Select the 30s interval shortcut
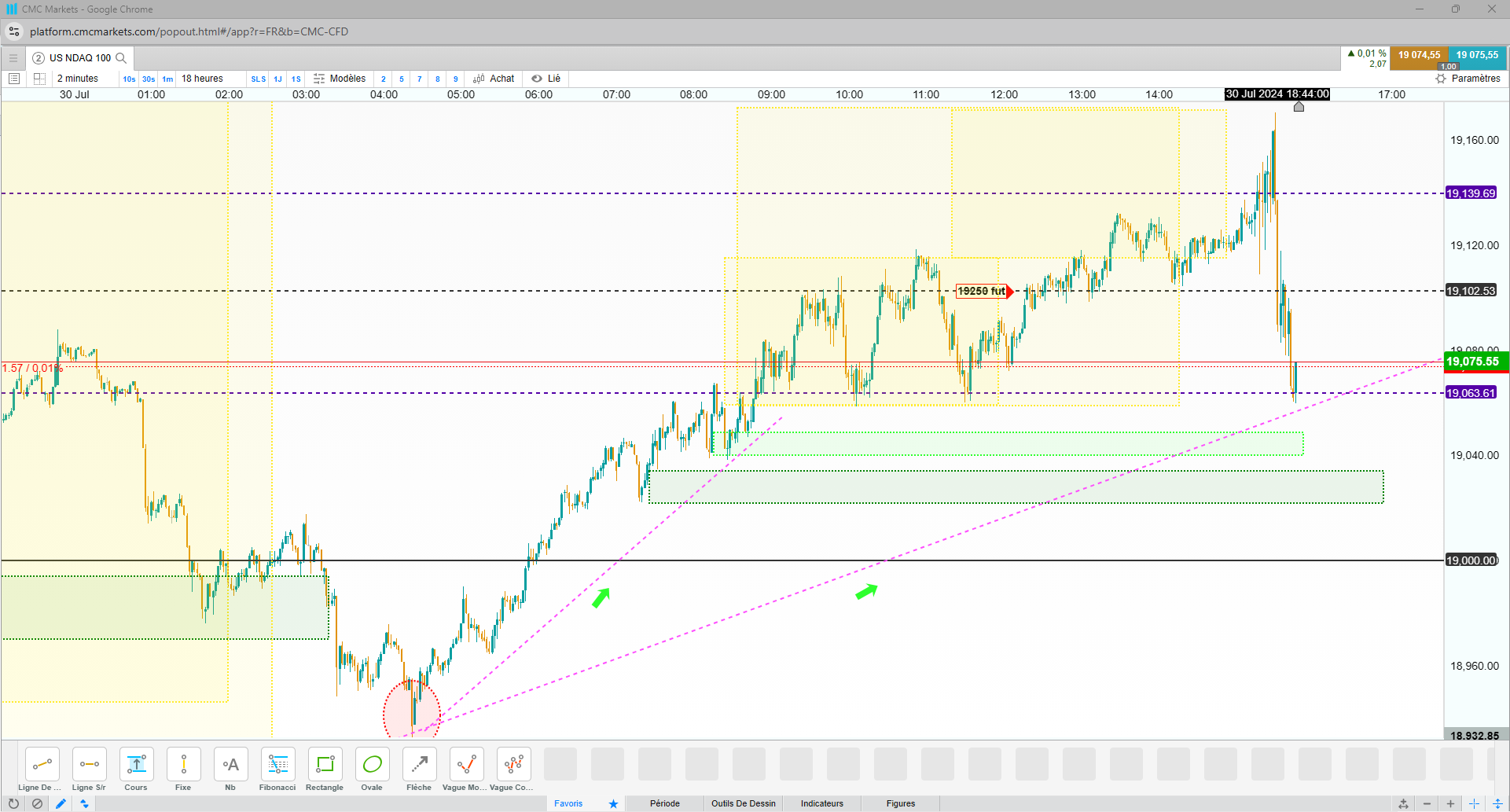Image resolution: width=1510 pixels, height=812 pixels. (x=149, y=79)
